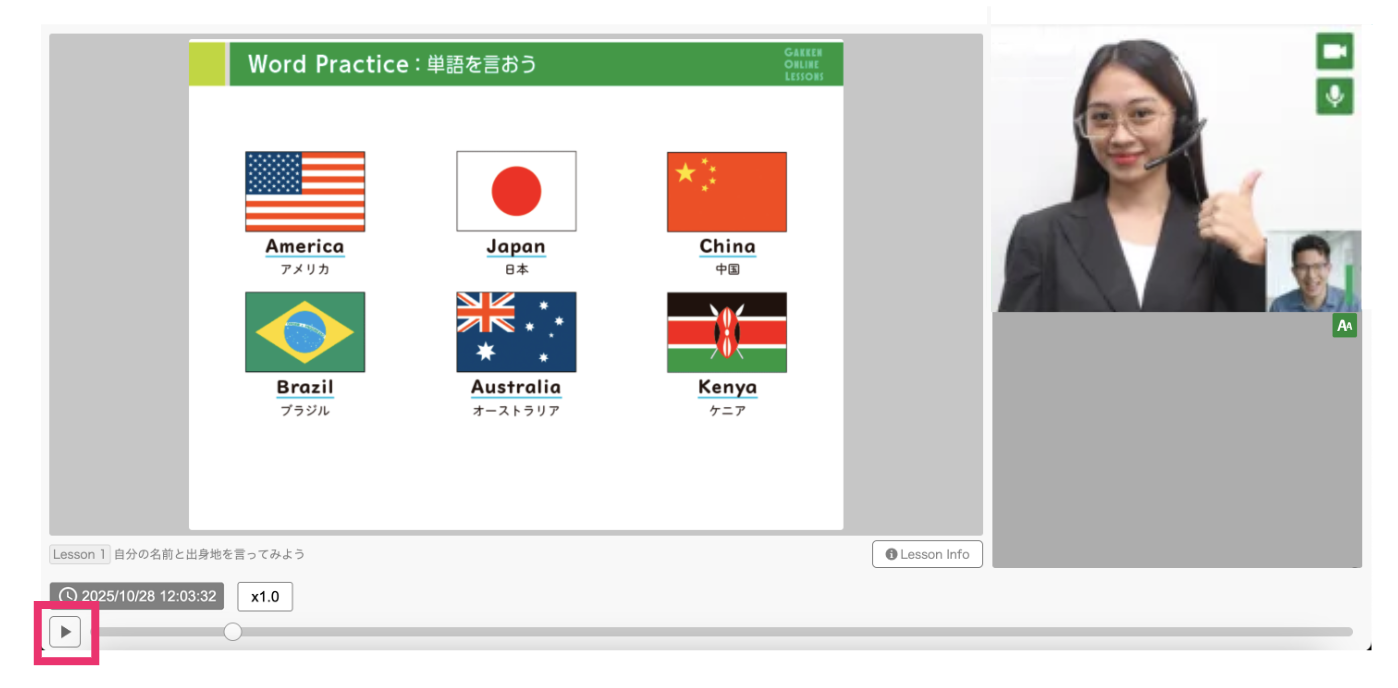Image resolution: width=1398 pixels, height=688 pixels.
Task: Click the AA text size icon
Action: click(x=1344, y=326)
